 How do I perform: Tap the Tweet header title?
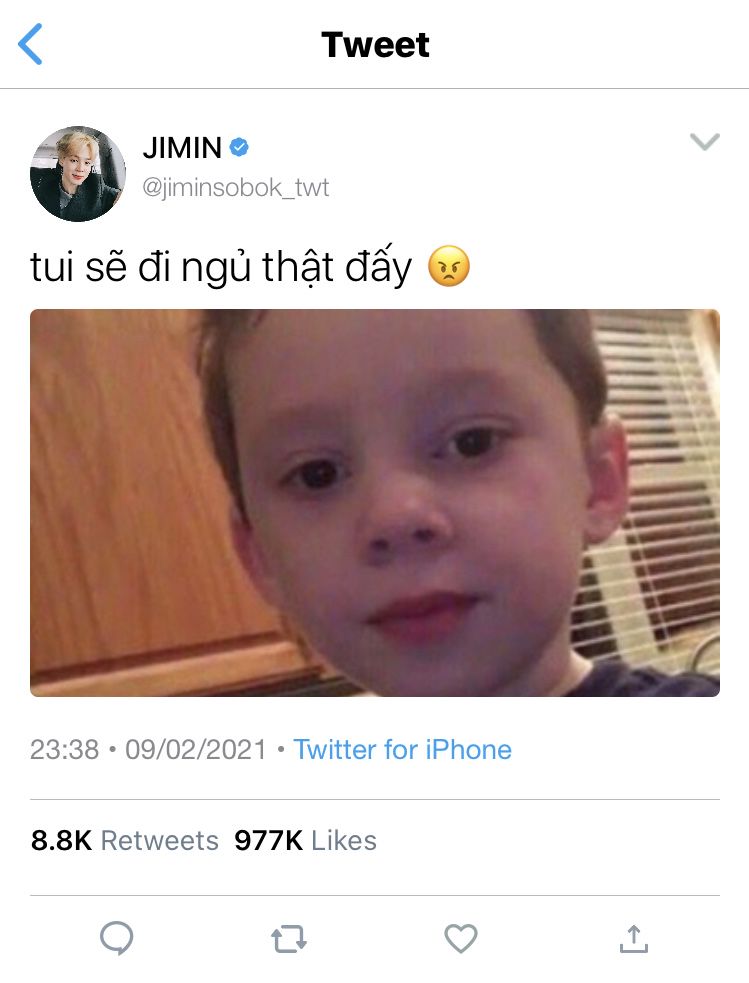[x=375, y=45]
